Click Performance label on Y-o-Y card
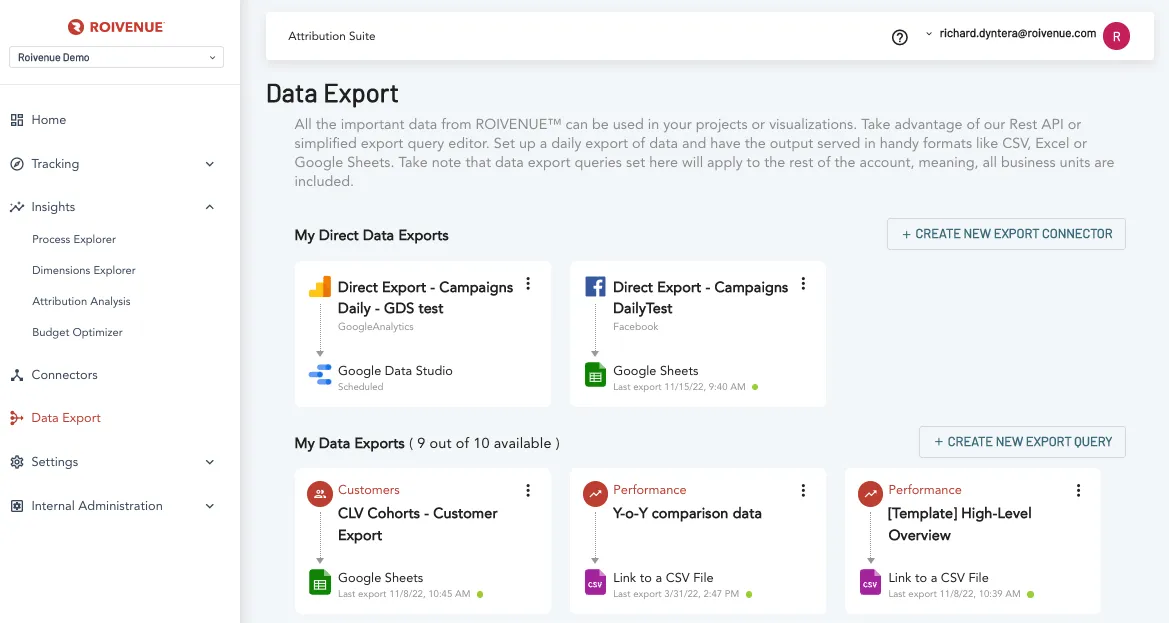 coord(649,490)
